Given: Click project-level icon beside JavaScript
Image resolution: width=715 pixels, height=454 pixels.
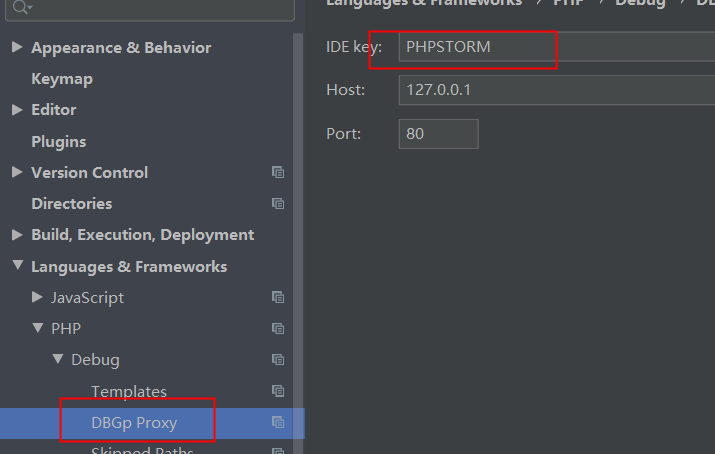Looking at the screenshot, I should (278, 297).
